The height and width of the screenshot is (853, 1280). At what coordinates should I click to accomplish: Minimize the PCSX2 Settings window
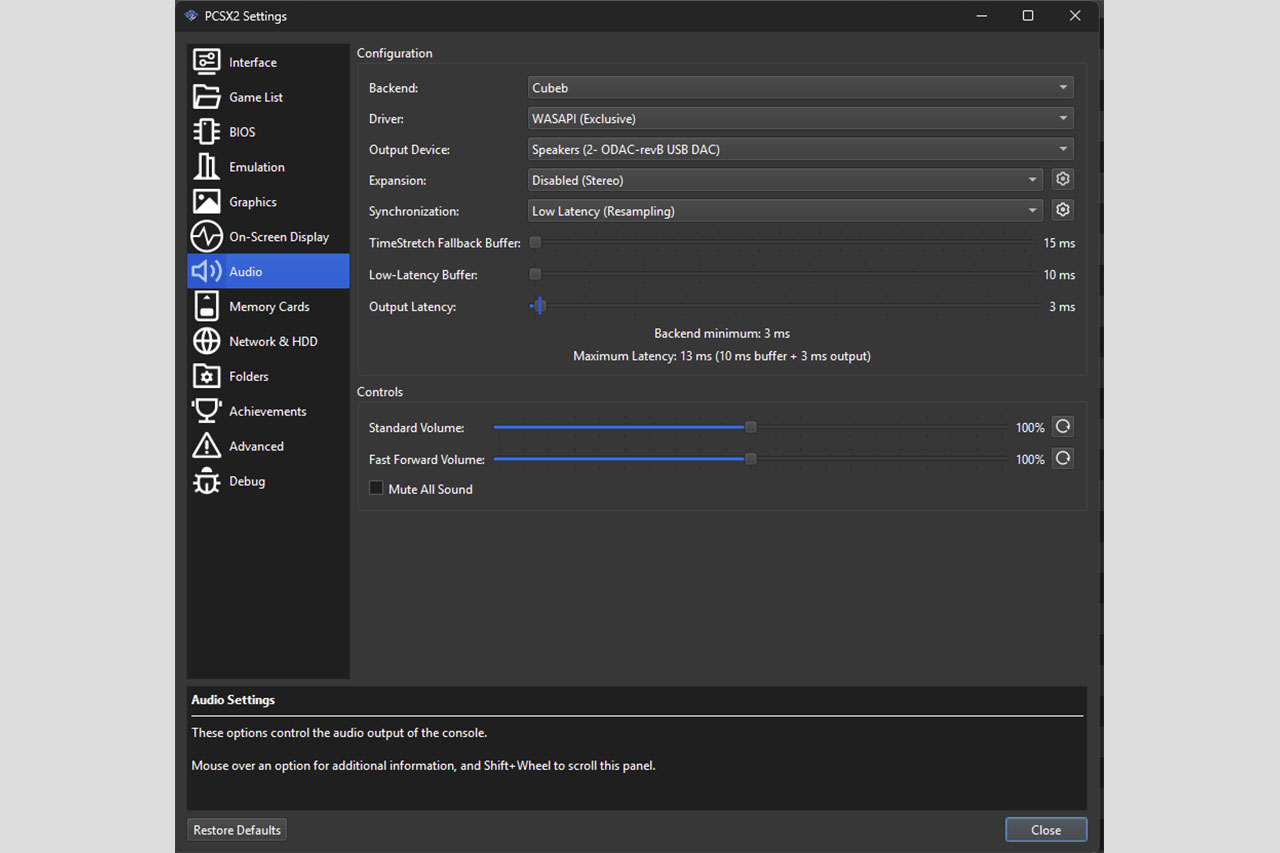tap(981, 16)
